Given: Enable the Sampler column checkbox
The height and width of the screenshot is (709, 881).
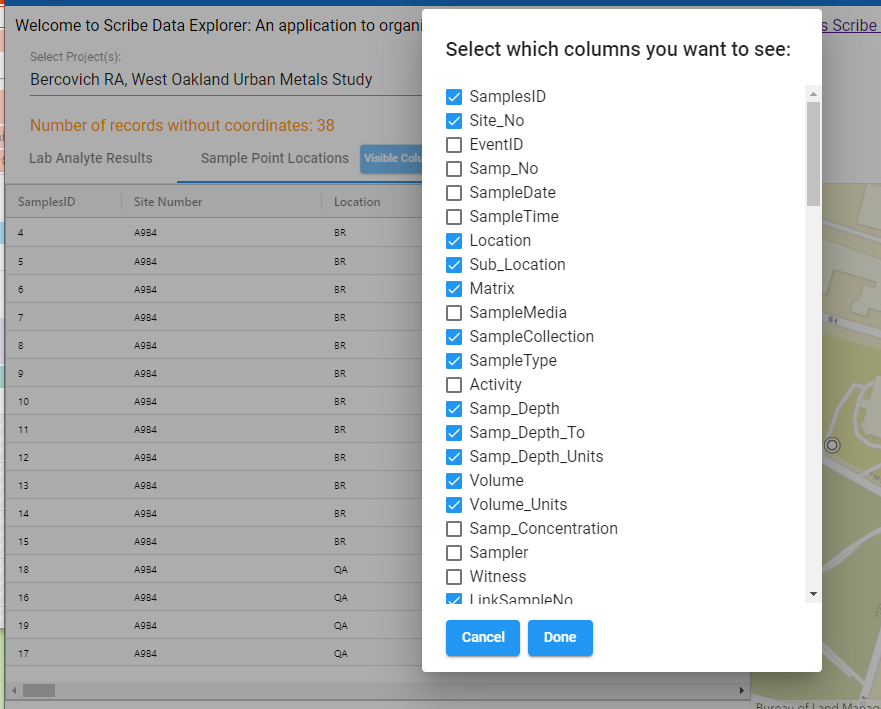Looking at the screenshot, I should click(454, 553).
